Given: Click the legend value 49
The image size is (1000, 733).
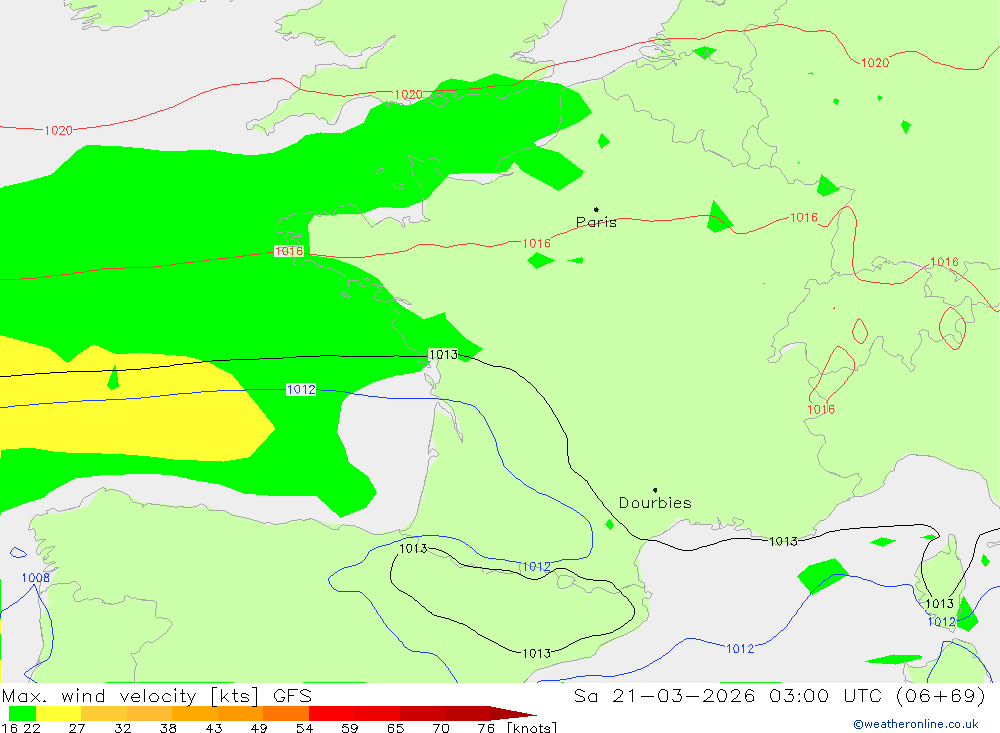Looking at the screenshot, I should pos(259,728).
